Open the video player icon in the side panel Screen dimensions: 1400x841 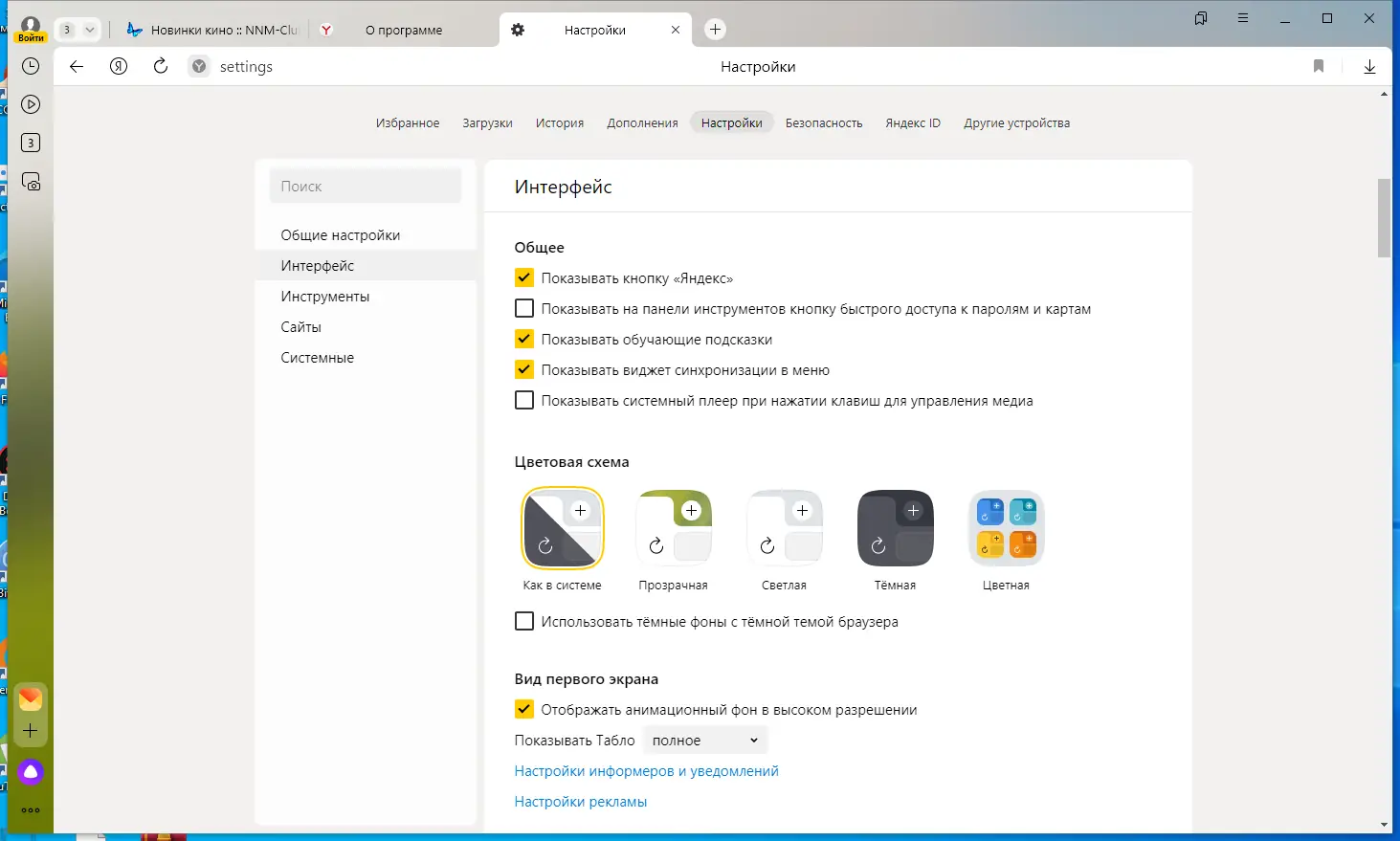tap(31, 104)
